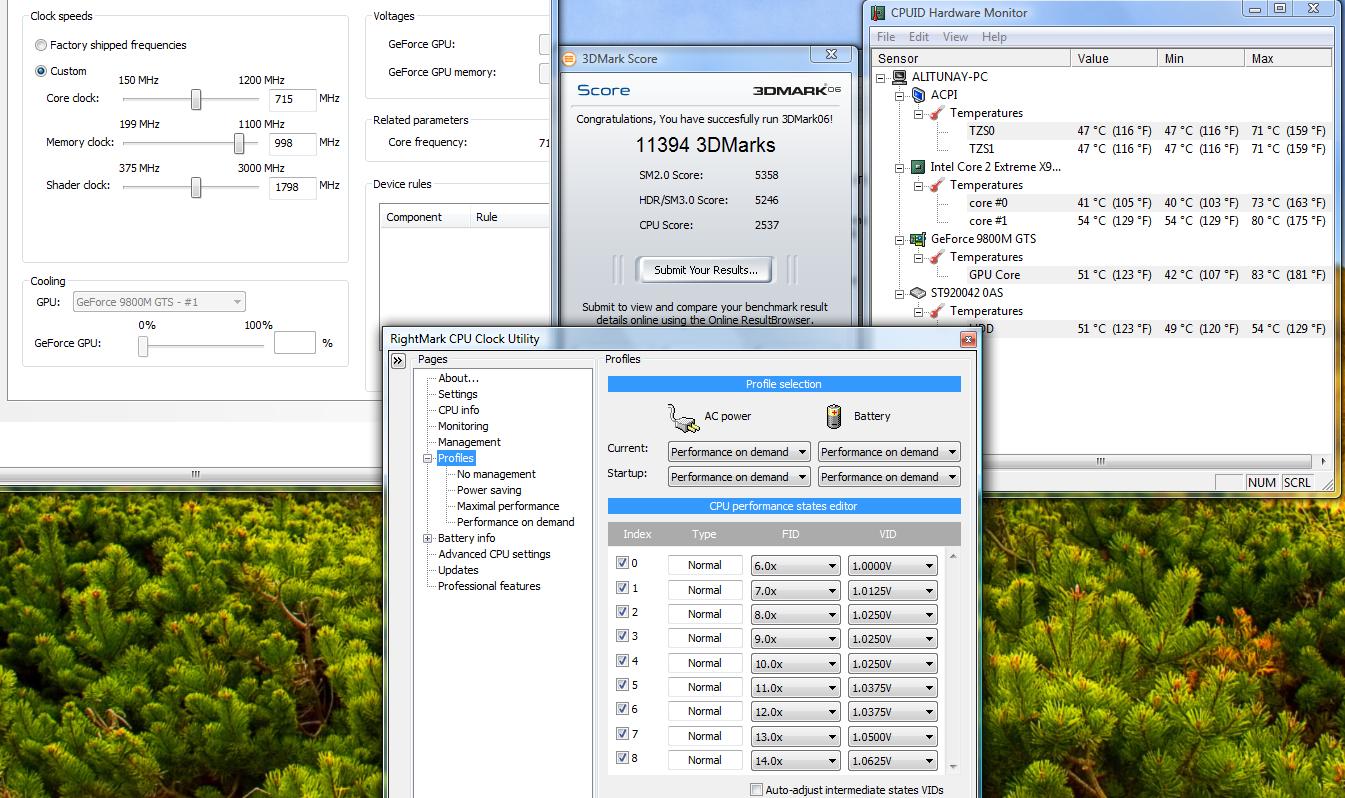Select Custom clock speeds option
The width and height of the screenshot is (1345, 798).
tap(41, 71)
